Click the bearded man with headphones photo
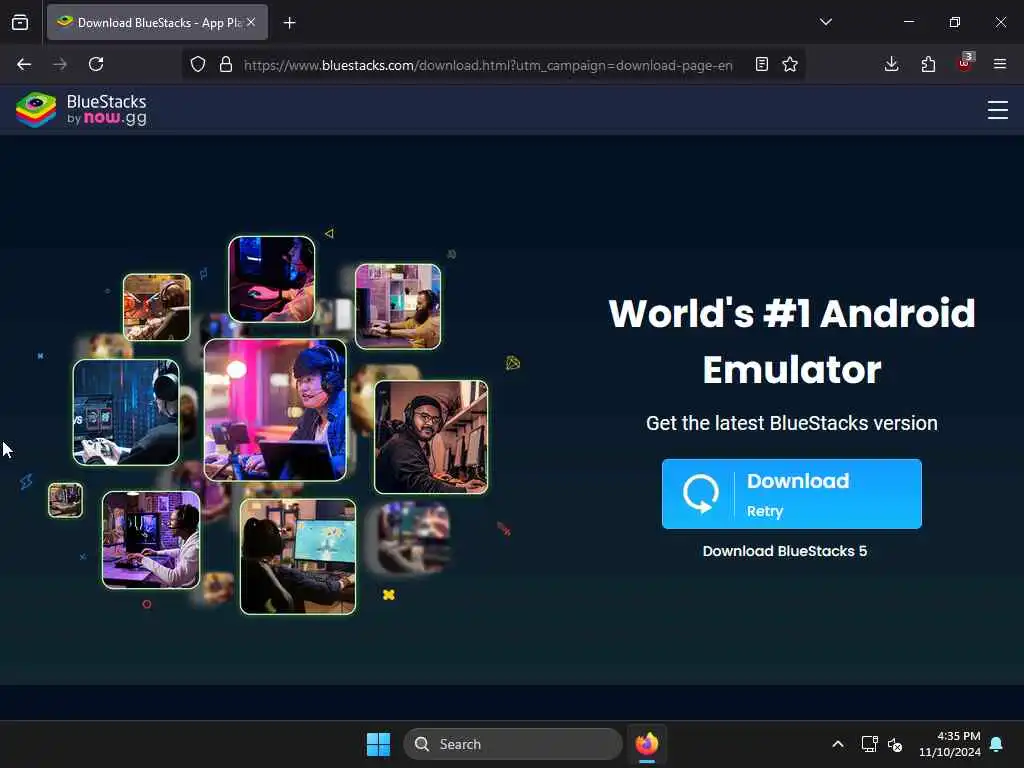 click(431, 437)
